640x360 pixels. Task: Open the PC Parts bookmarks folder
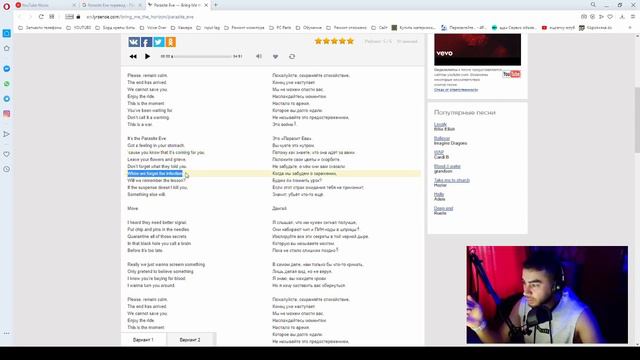click(x=280, y=28)
